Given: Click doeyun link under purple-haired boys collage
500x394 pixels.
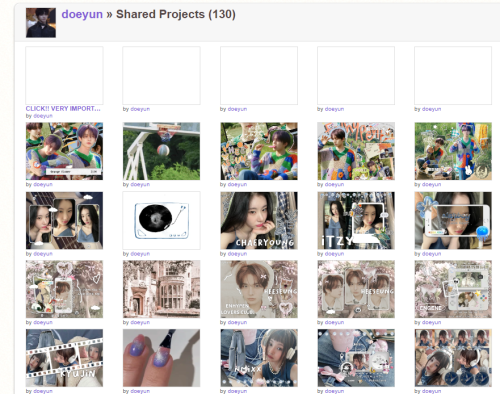Looking at the screenshot, I should tap(43, 184).
